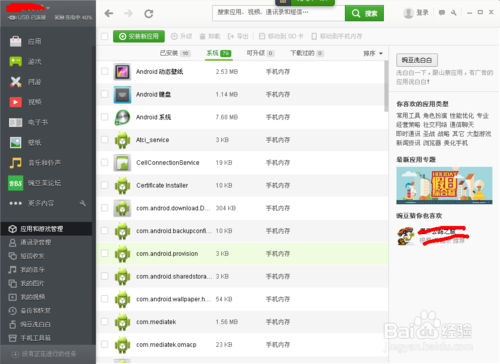Viewport: 500px width, 364px height.
Task: Switch to the 已安装 tab
Action: pyautogui.click(x=175, y=53)
